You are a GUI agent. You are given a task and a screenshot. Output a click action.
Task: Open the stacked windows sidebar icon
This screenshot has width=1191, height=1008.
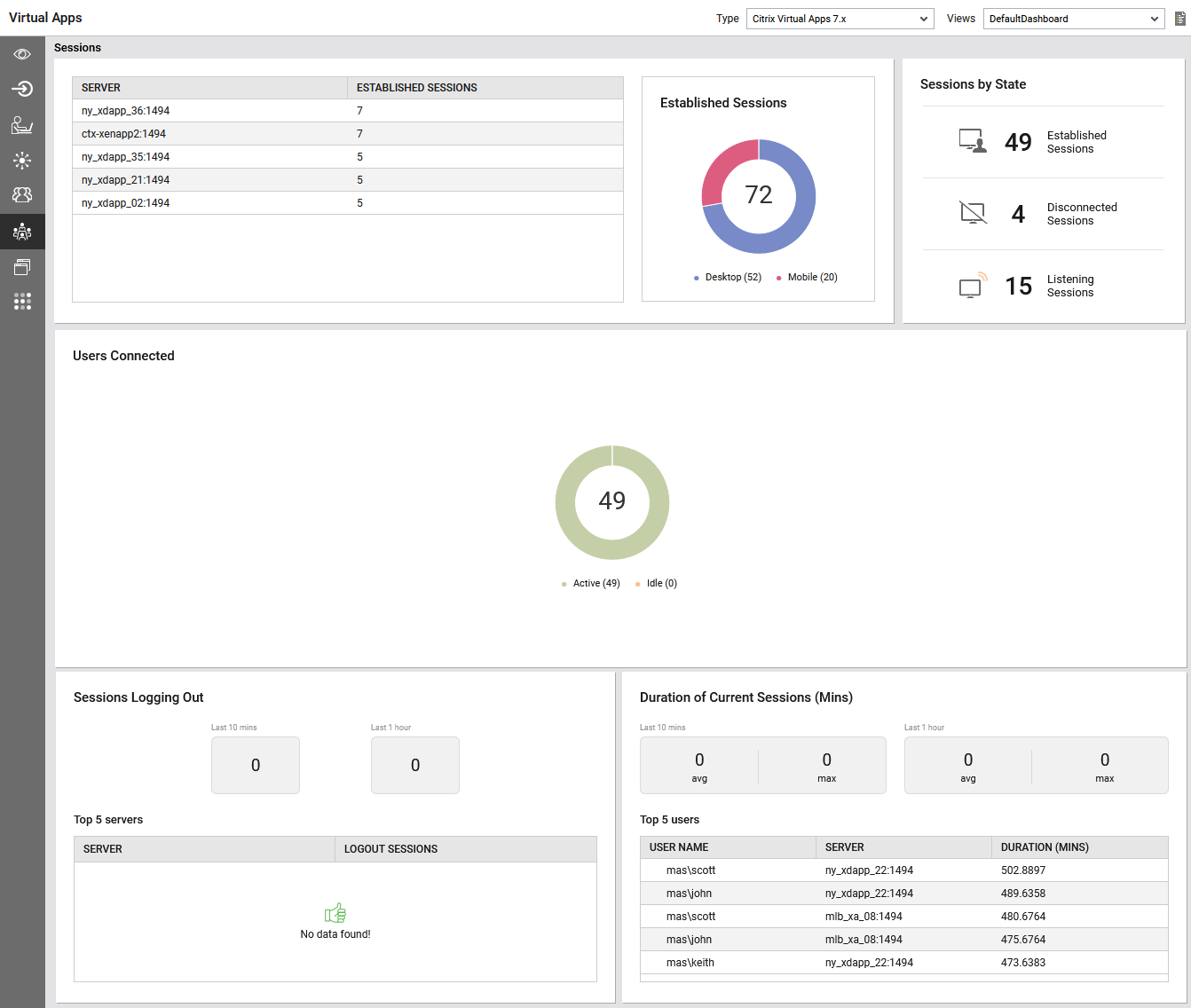tap(22, 266)
